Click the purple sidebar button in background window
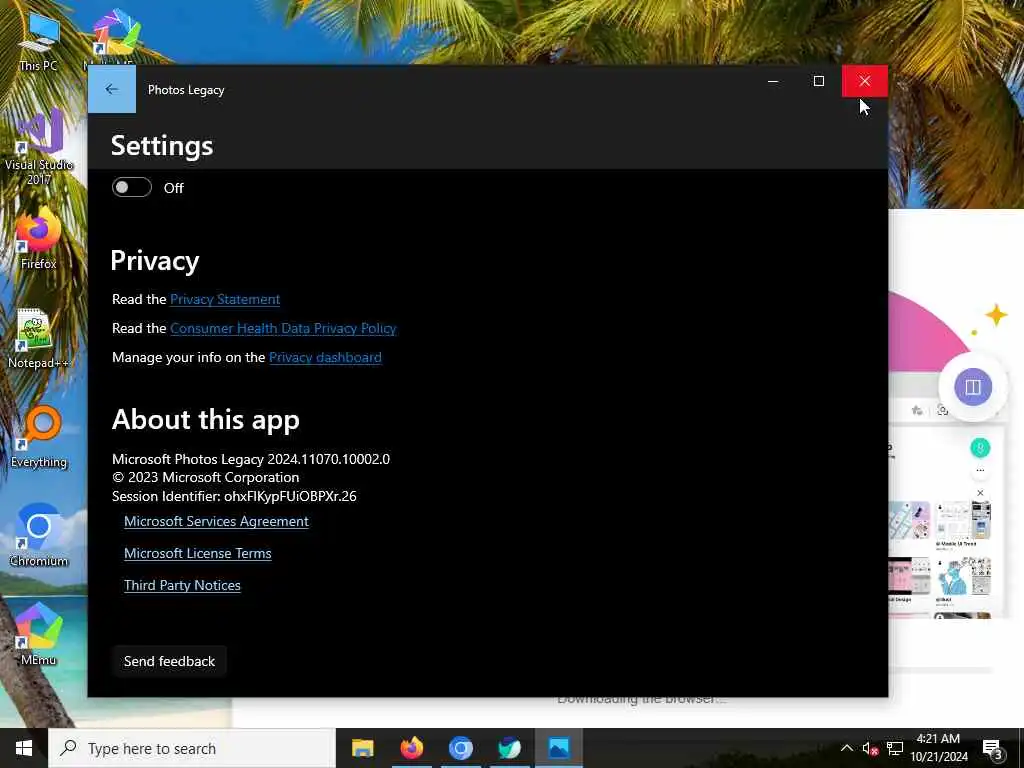 point(972,387)
